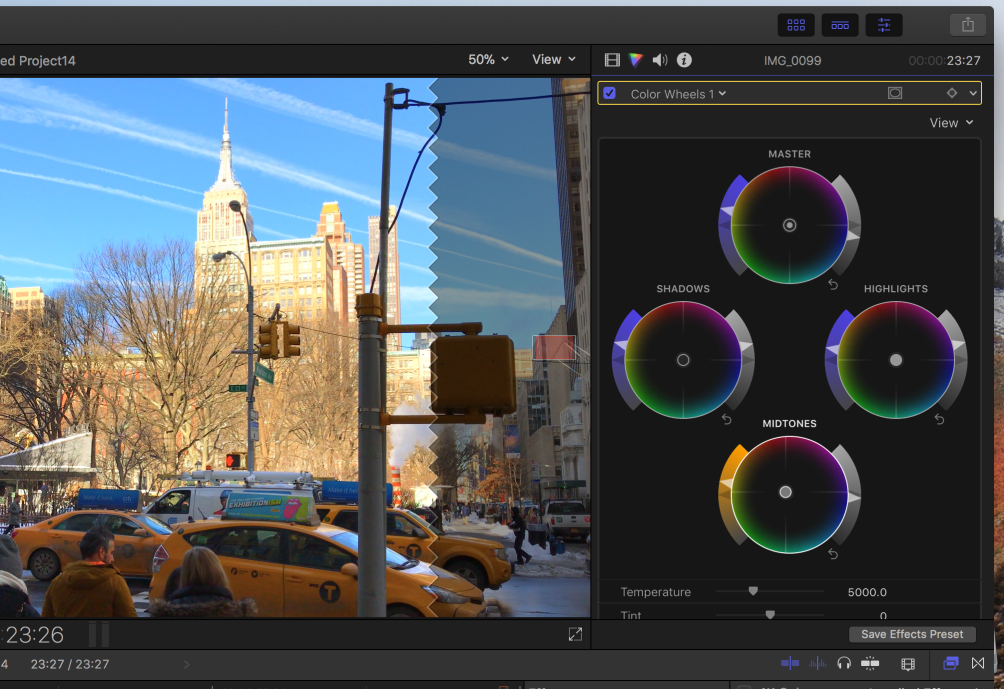Image resolution: width=1004 pixels, height=689 pixels.
Task: Open the View dropdown in the inspector
Action: pos(948,122)
